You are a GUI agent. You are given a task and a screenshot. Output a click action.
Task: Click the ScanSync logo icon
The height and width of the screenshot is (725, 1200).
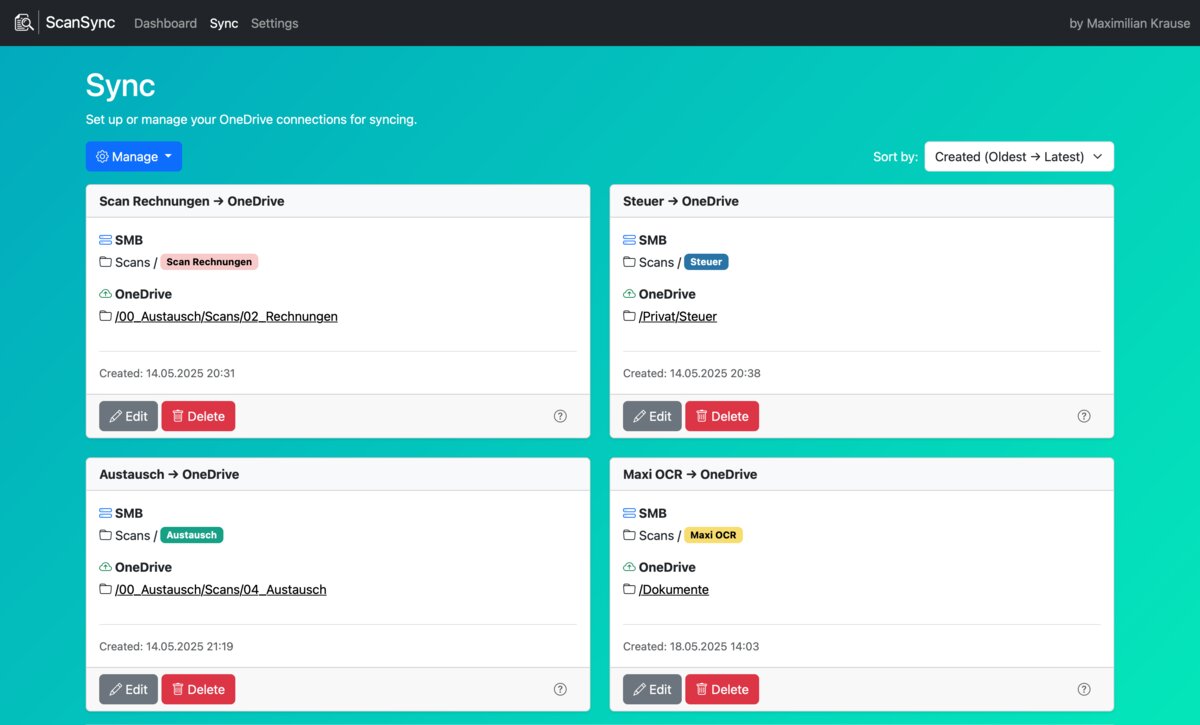[x=24, y=22]
